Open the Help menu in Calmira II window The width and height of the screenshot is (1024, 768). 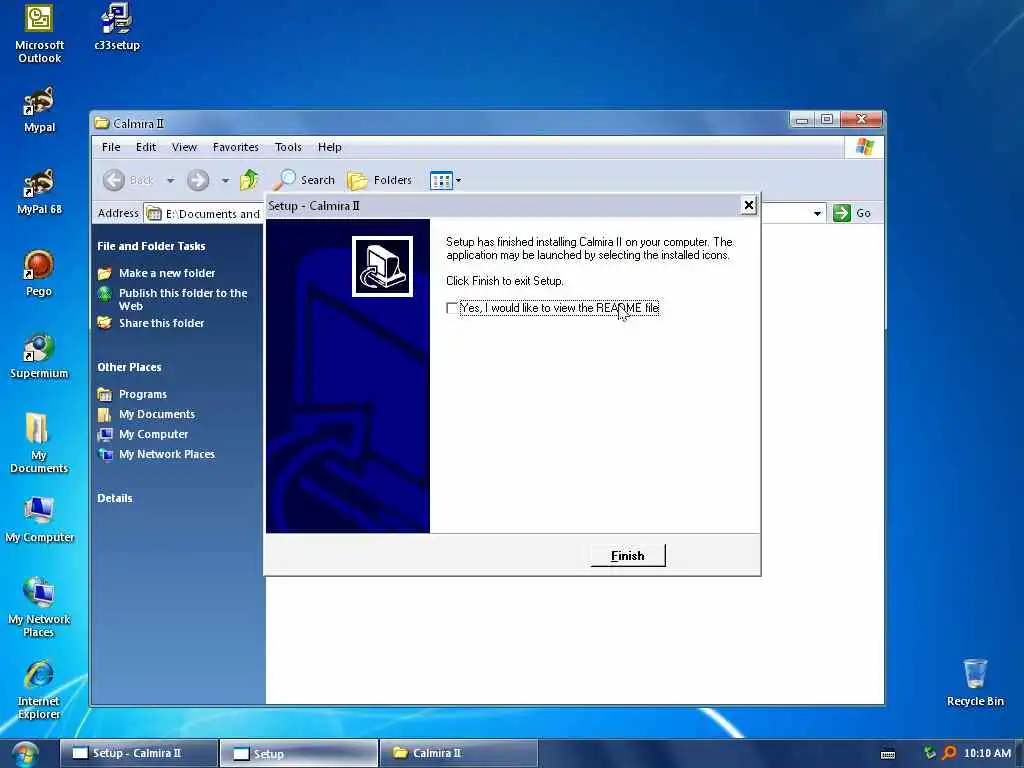click(x=330, y=147)
